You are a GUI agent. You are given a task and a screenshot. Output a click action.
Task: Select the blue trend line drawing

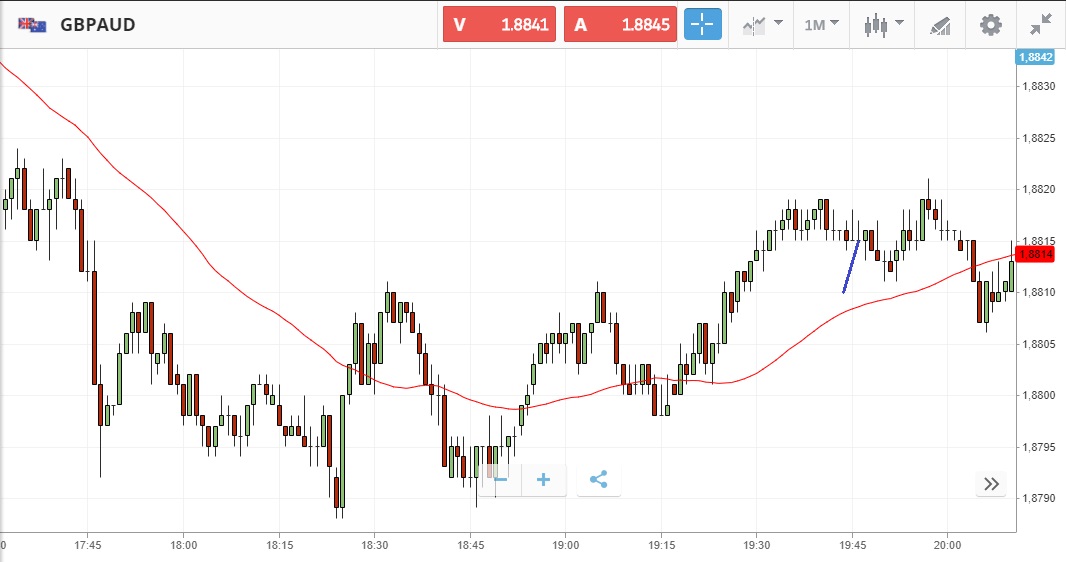coord(852,266)
